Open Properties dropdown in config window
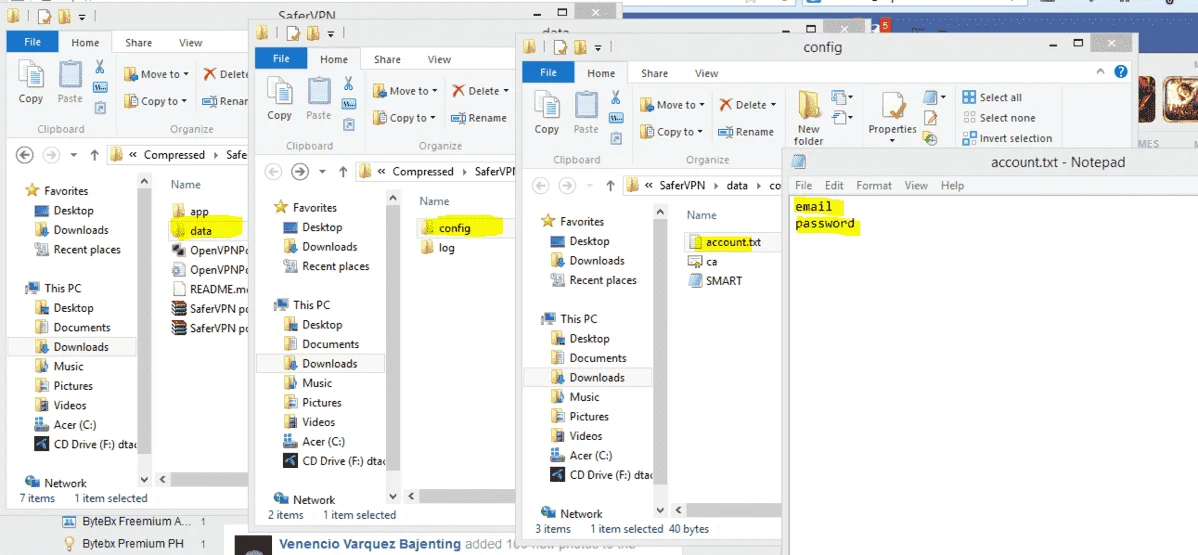 892,140
